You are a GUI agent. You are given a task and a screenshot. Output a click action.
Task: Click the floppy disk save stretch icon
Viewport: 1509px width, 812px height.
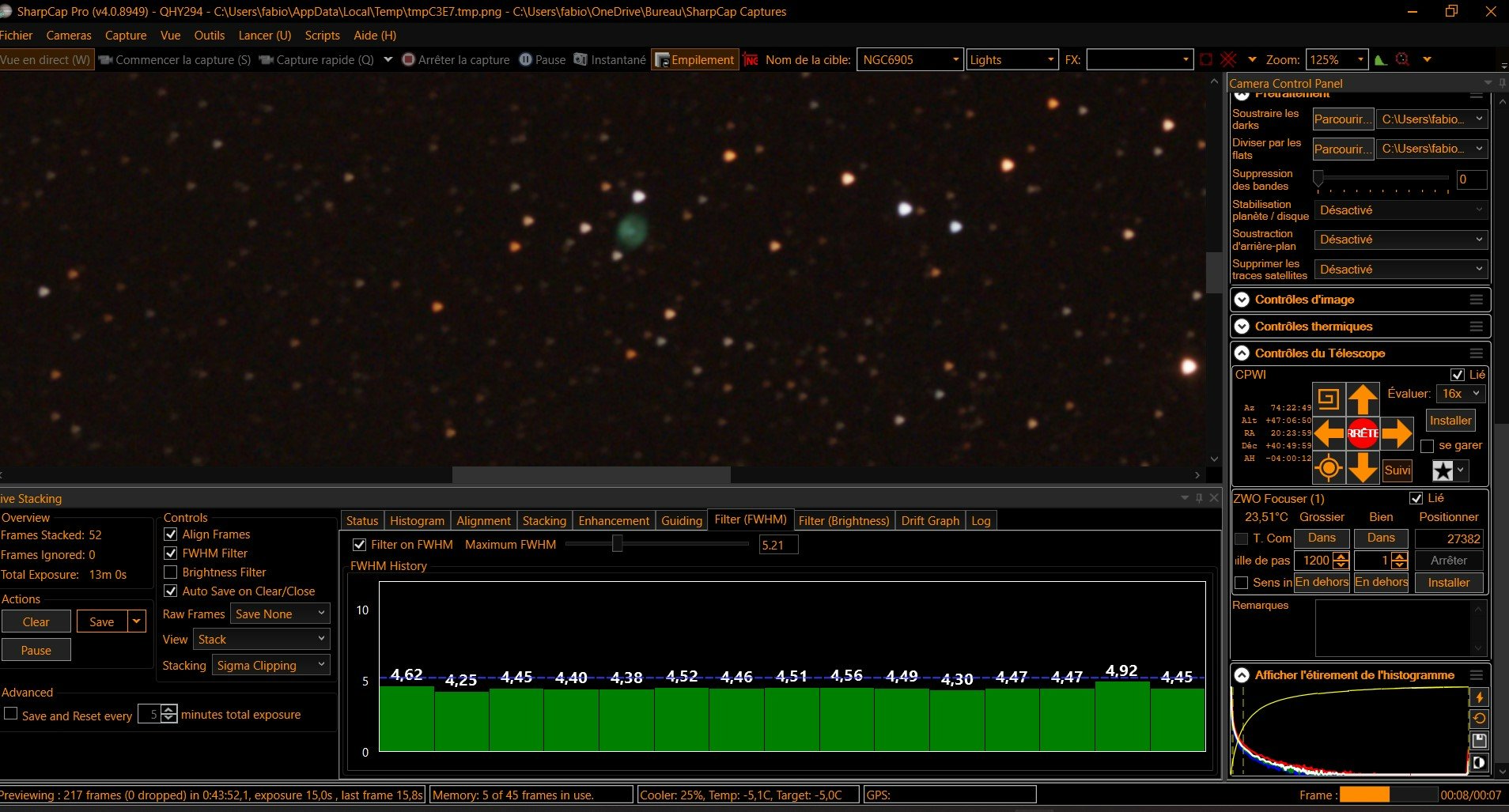point(1479,741)
